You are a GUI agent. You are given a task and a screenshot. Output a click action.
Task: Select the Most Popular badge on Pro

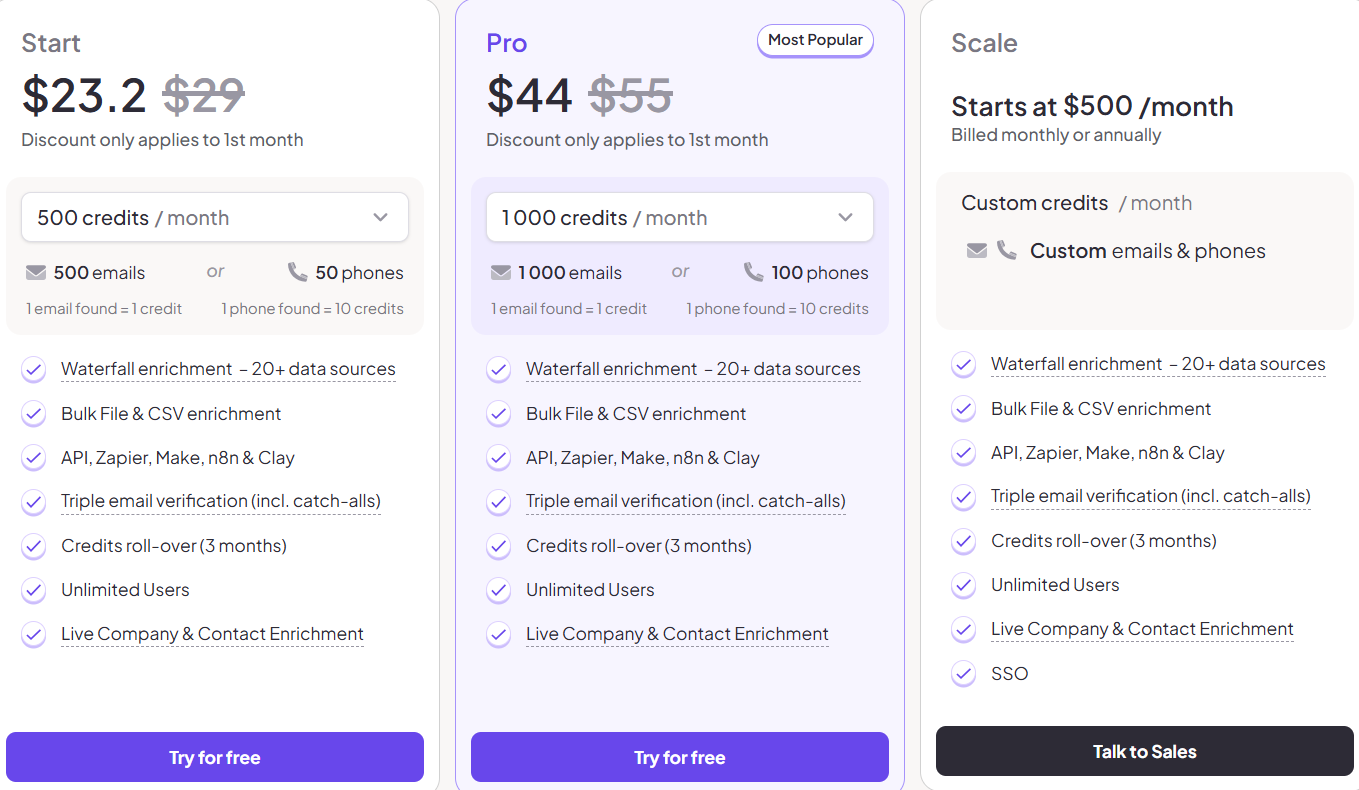(x=815, y=40)
